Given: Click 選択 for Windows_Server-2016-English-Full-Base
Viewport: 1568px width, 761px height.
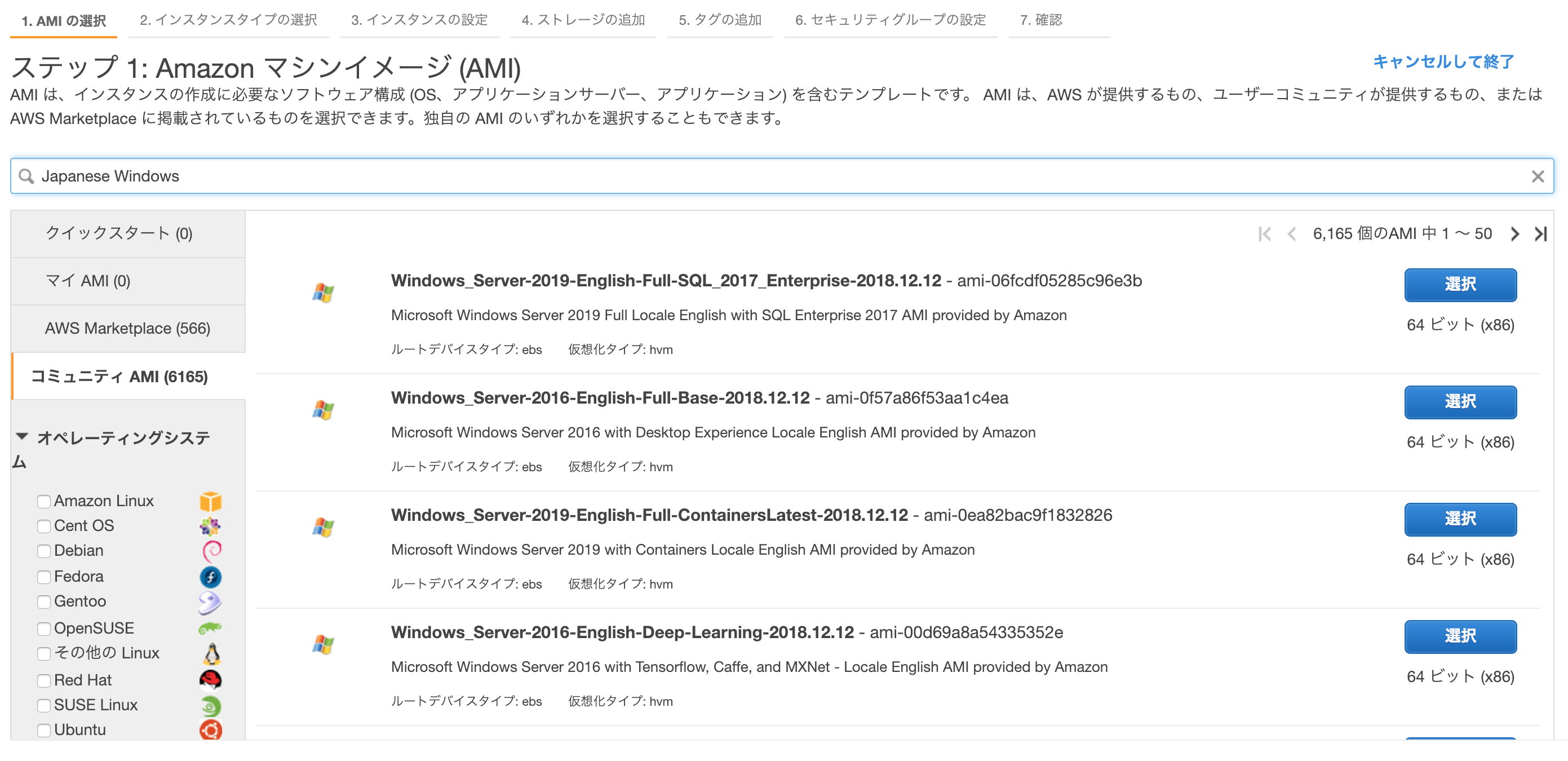Looking at the screenshot, I should pos(1460,402).
